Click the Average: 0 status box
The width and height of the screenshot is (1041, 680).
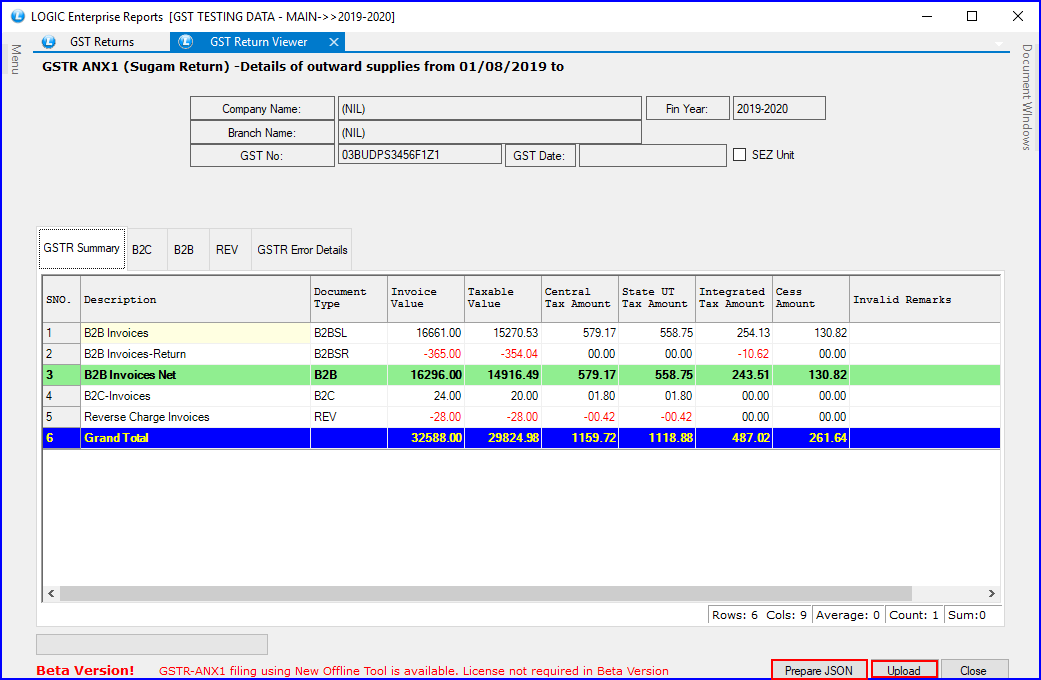click(x=848, y=615)
